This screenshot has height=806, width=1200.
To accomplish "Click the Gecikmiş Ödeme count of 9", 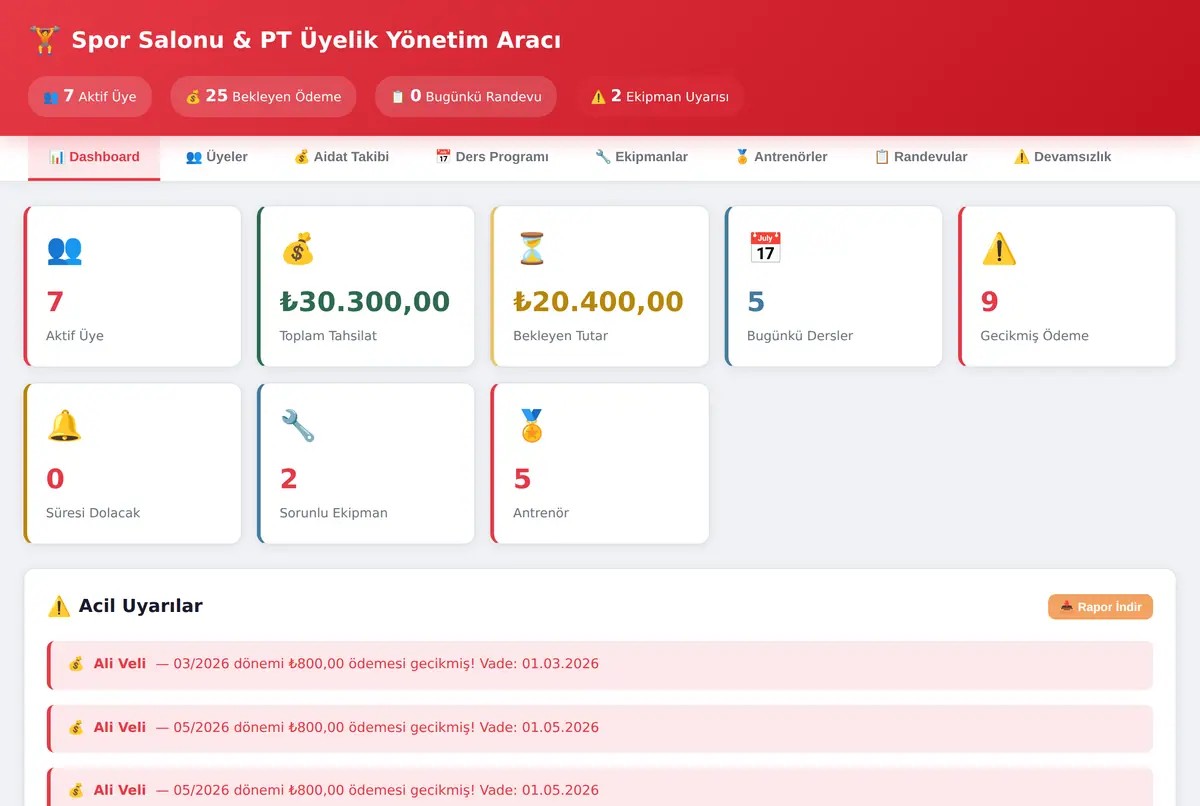I will click(990, 301).
